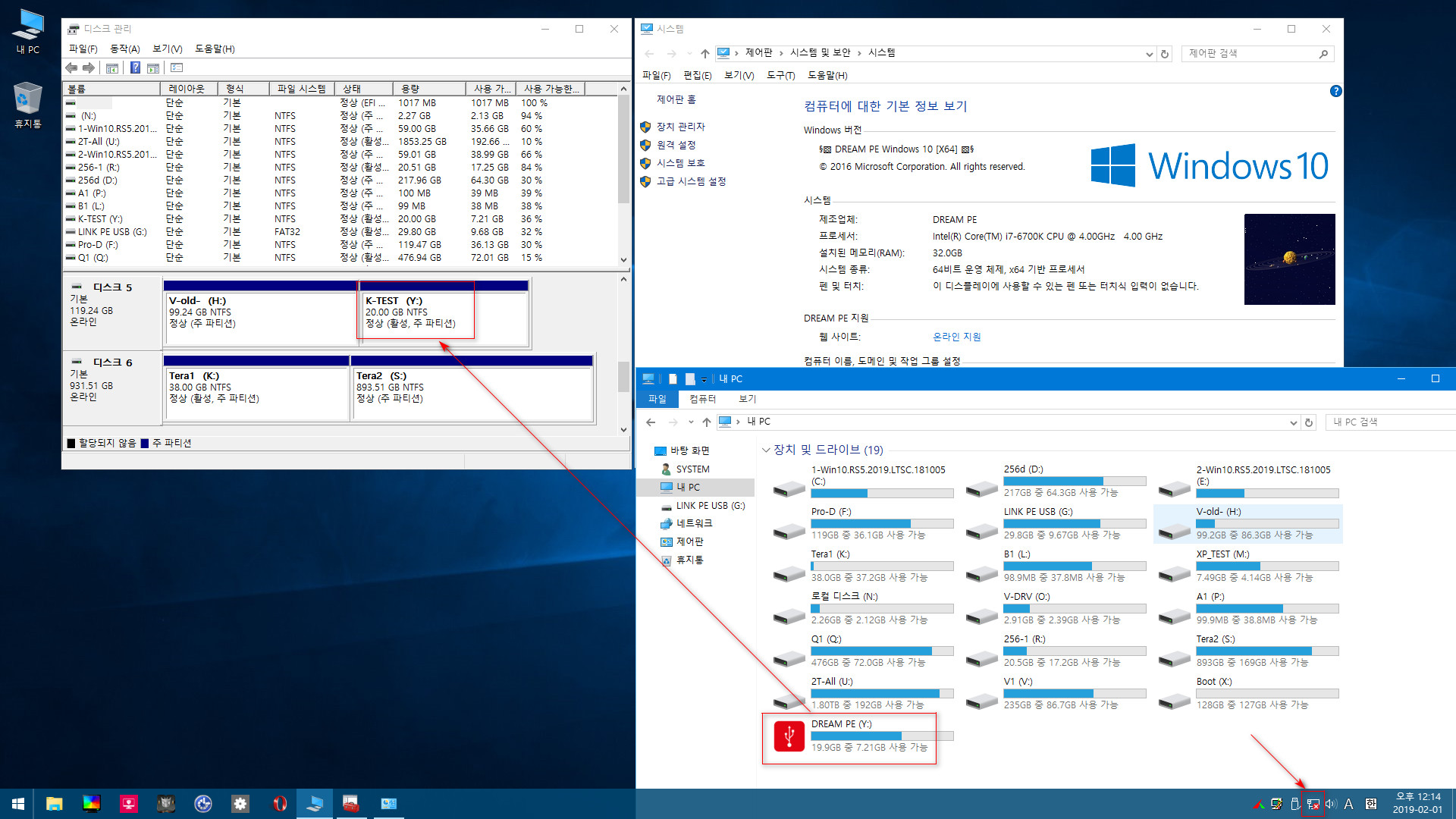This screenshot has width=1456, height=819.
Task: Refresh the System window address bar
Action: 1166,54
